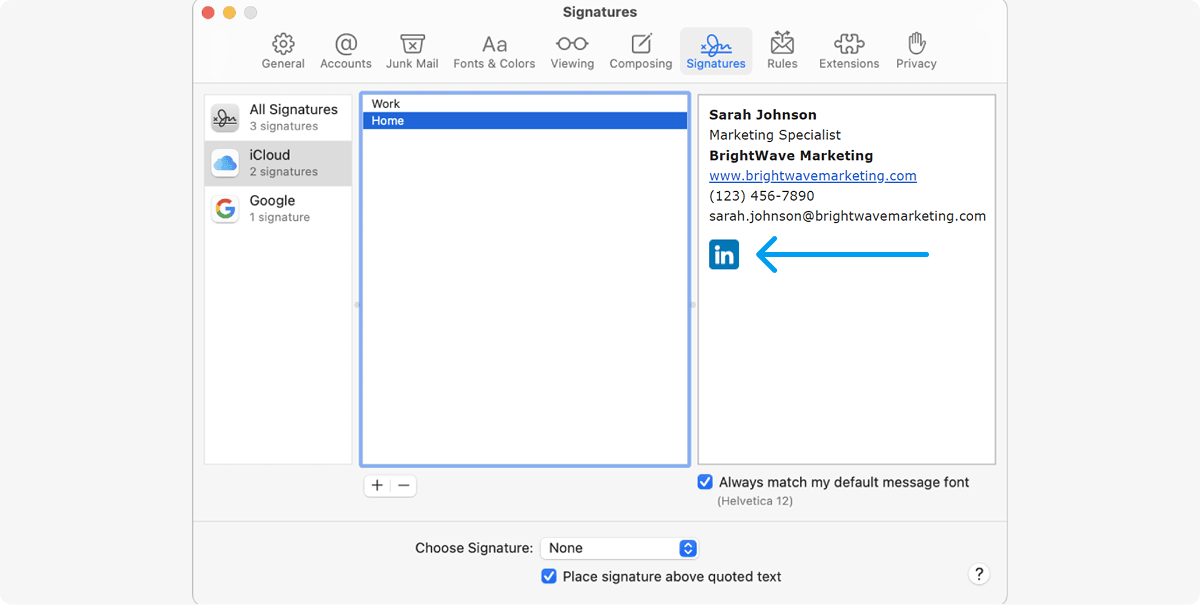Close the Signatures window
Viewport: 1200px width, 605px height.
coord(208,13)
